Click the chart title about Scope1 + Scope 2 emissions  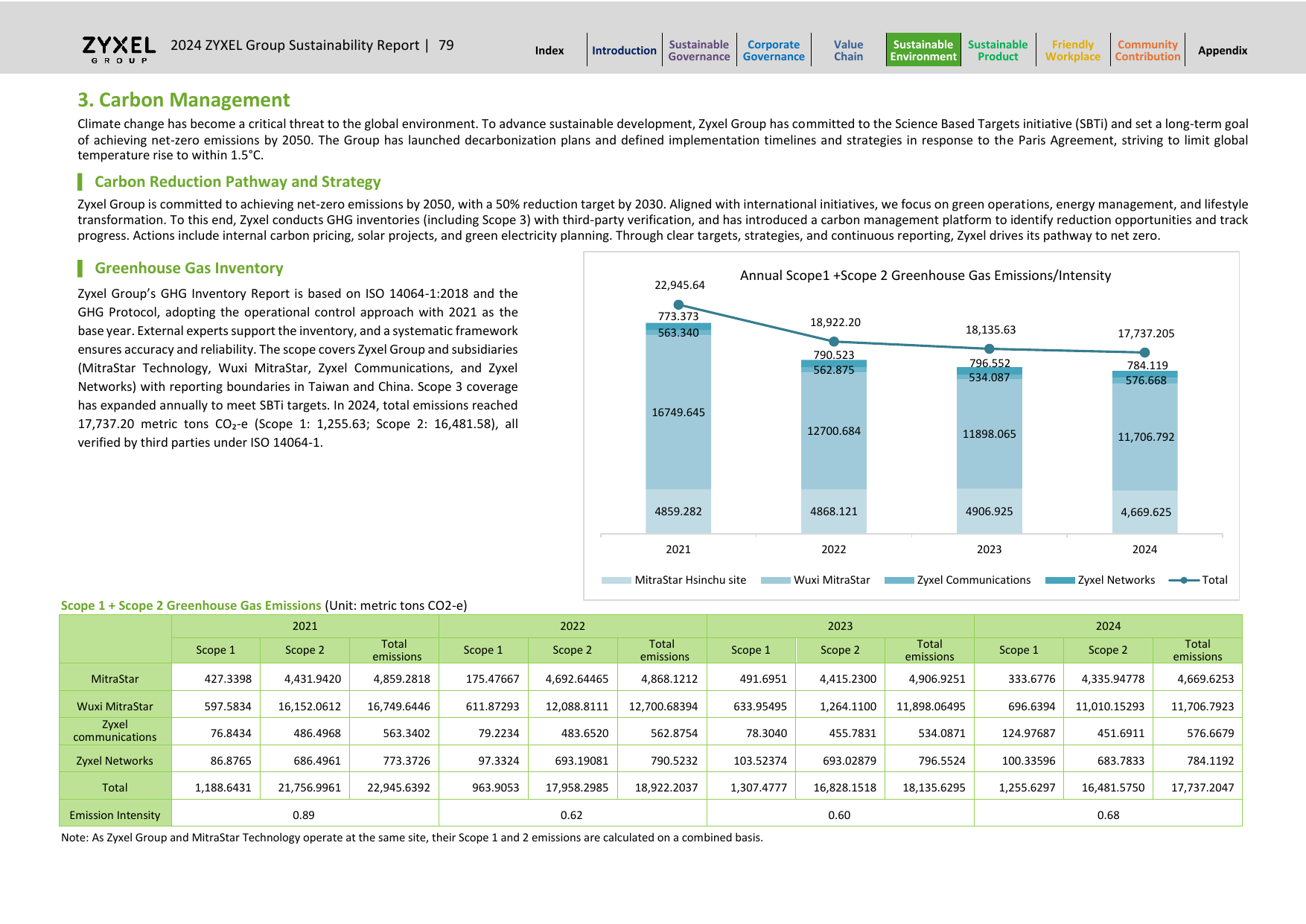click(926, 275)
